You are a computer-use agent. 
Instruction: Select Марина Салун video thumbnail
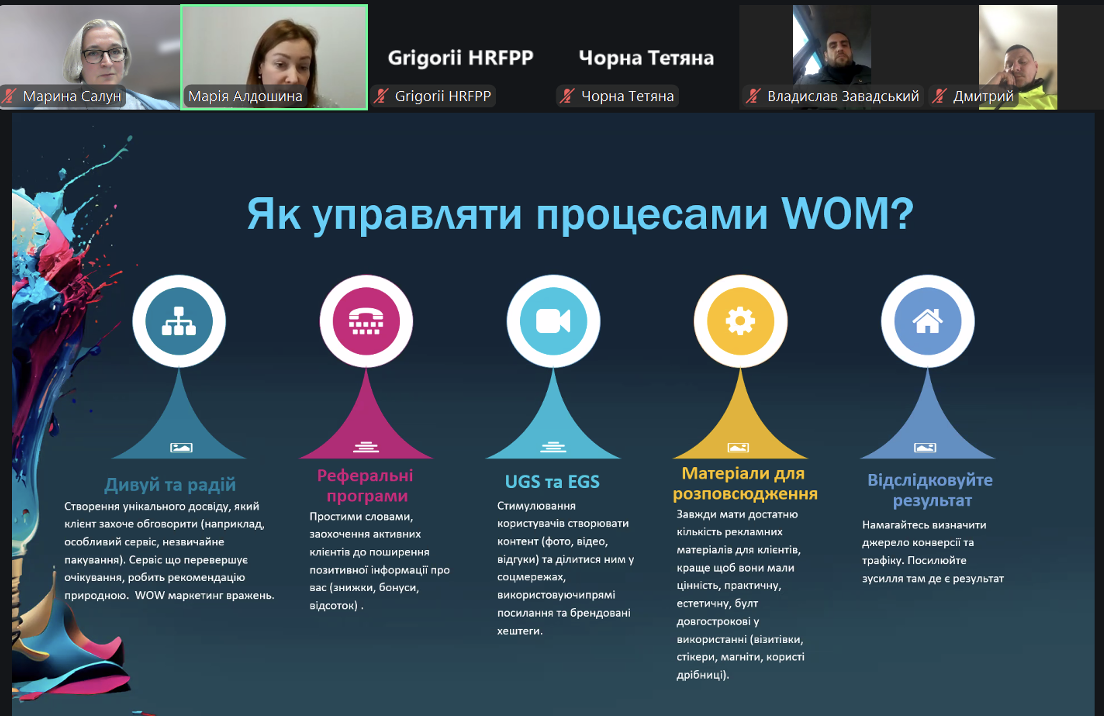pyautogui.click(x=90, y=48)
